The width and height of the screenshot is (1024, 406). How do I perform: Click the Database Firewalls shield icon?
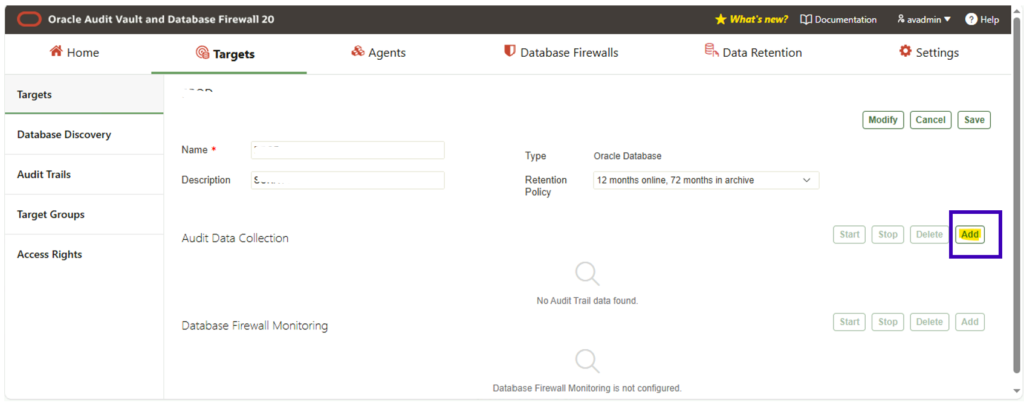(509, 52)
